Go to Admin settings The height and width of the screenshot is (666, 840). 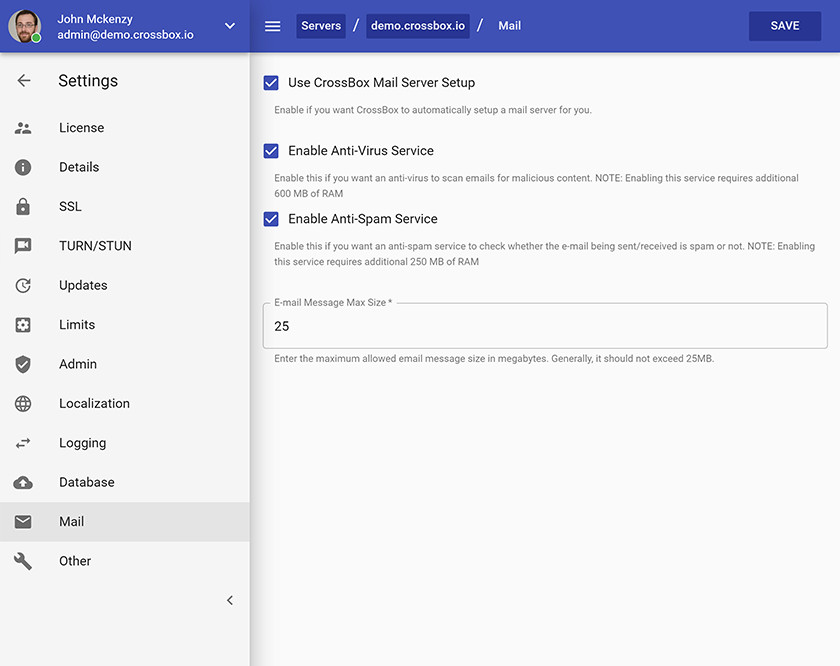tap(125, 364)
